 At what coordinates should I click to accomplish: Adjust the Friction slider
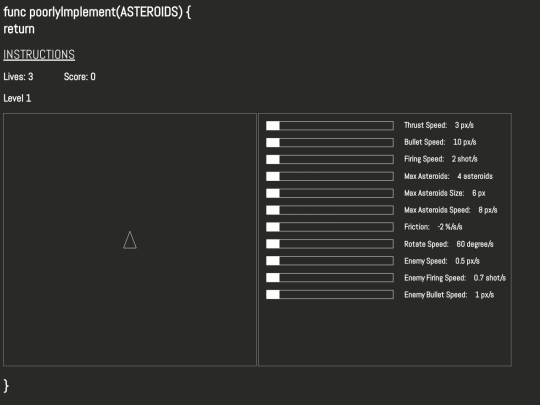coord(330,227)
